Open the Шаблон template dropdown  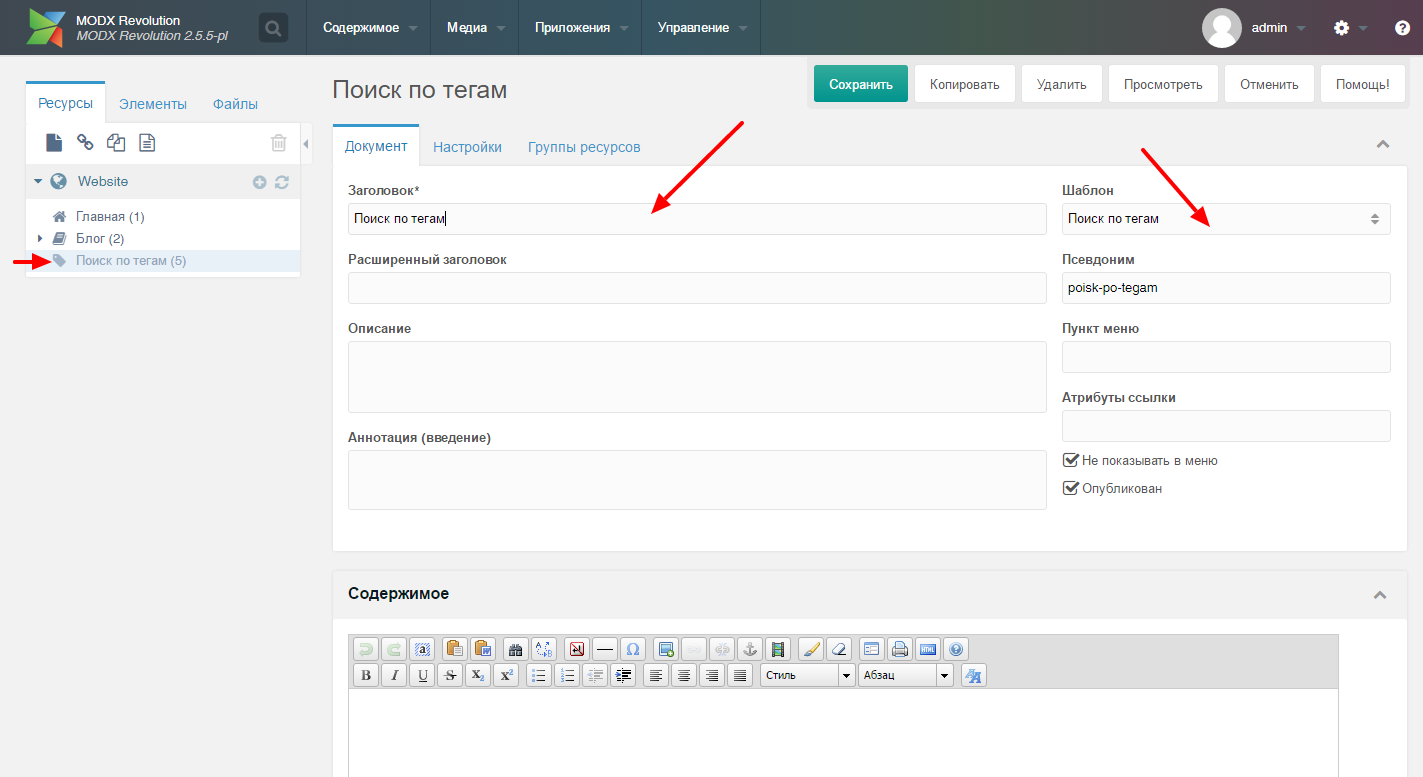(1226, 219)
